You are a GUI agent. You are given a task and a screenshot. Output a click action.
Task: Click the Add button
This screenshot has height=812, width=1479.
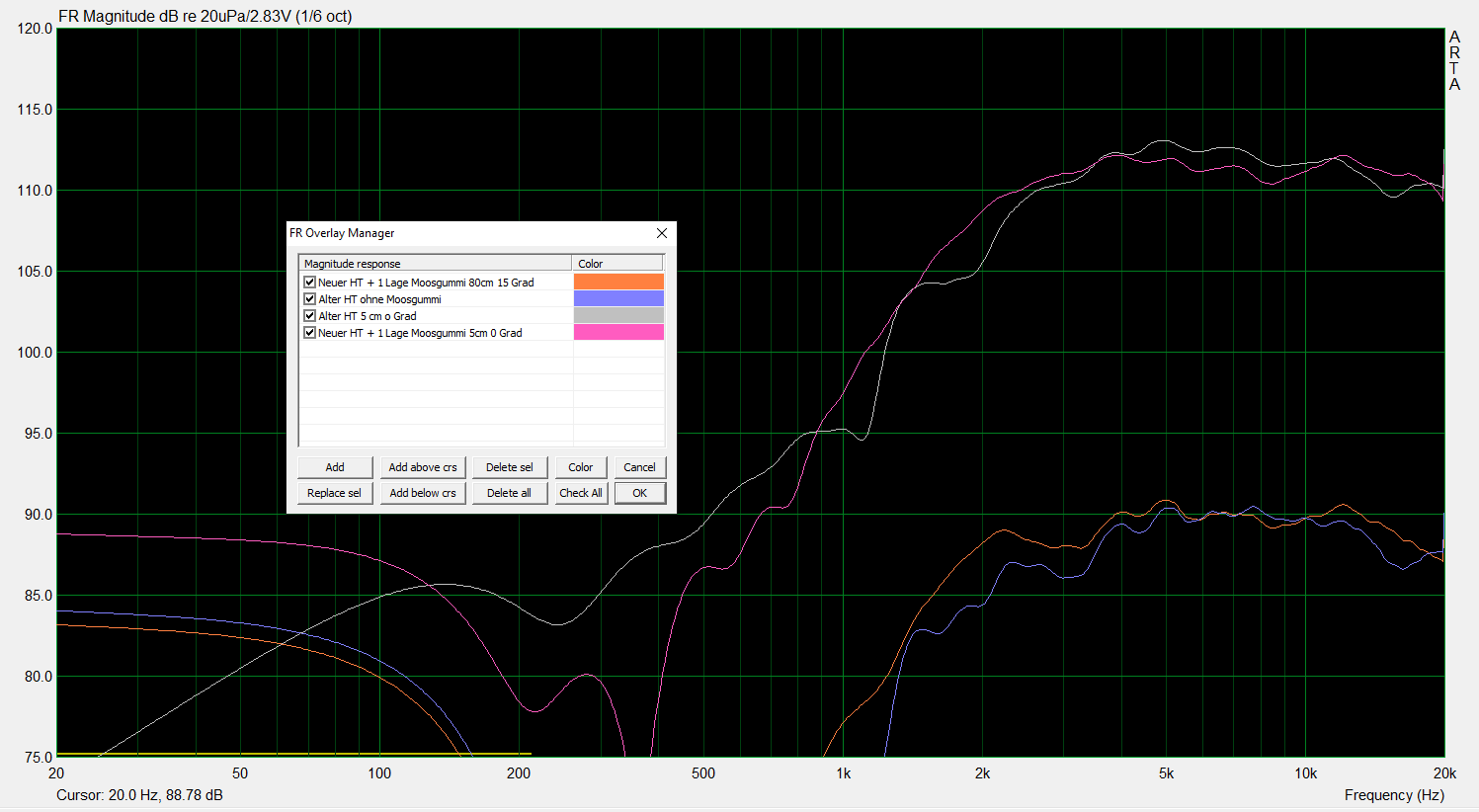pyautogui.click(x=335, y=467)
